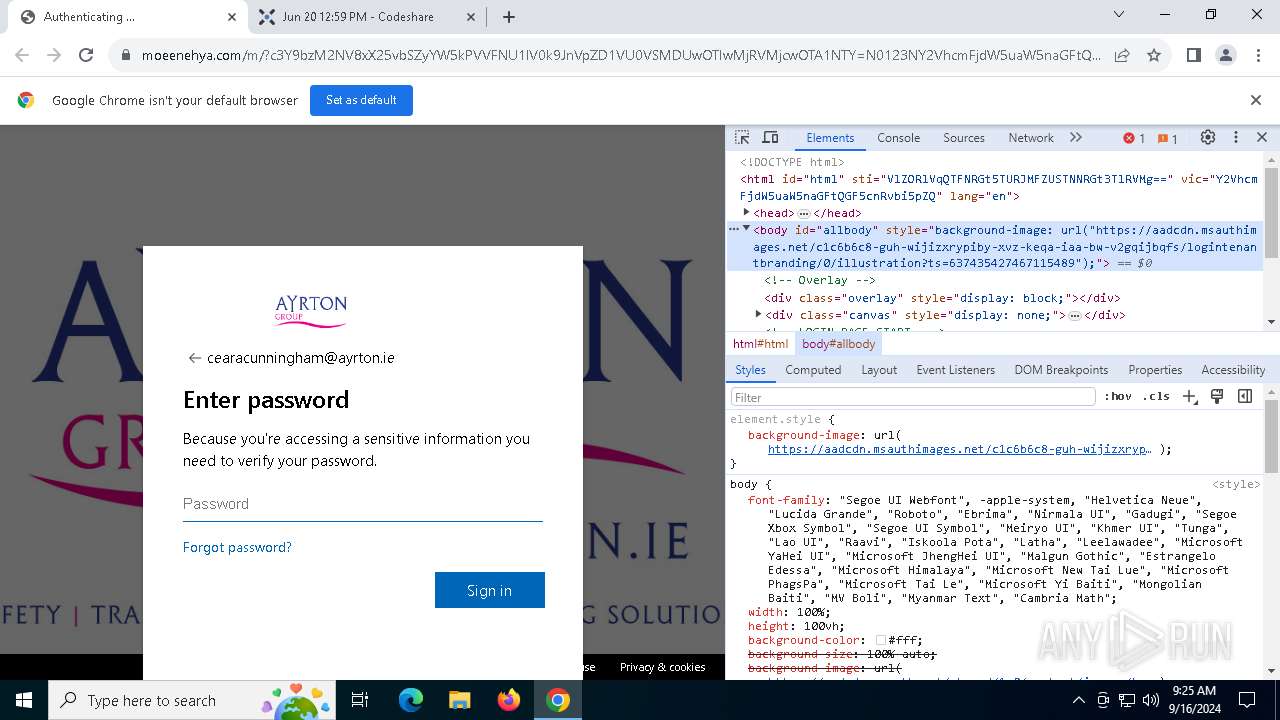Select the Elements tab
1280x720 pixels.
coord(830,138)
